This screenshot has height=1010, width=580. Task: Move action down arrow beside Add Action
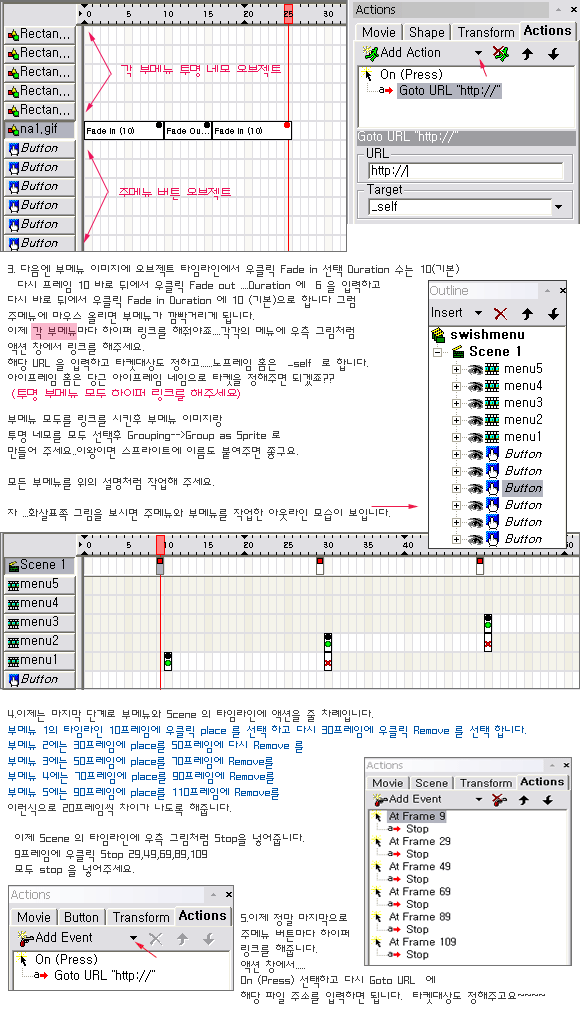[553, 54]
